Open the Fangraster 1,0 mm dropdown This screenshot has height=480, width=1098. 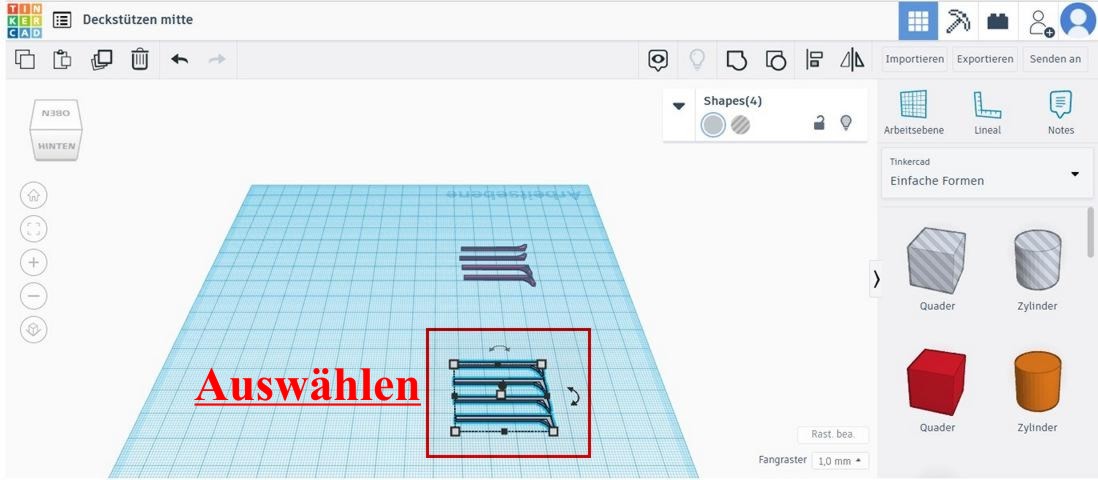coord(840,461)
